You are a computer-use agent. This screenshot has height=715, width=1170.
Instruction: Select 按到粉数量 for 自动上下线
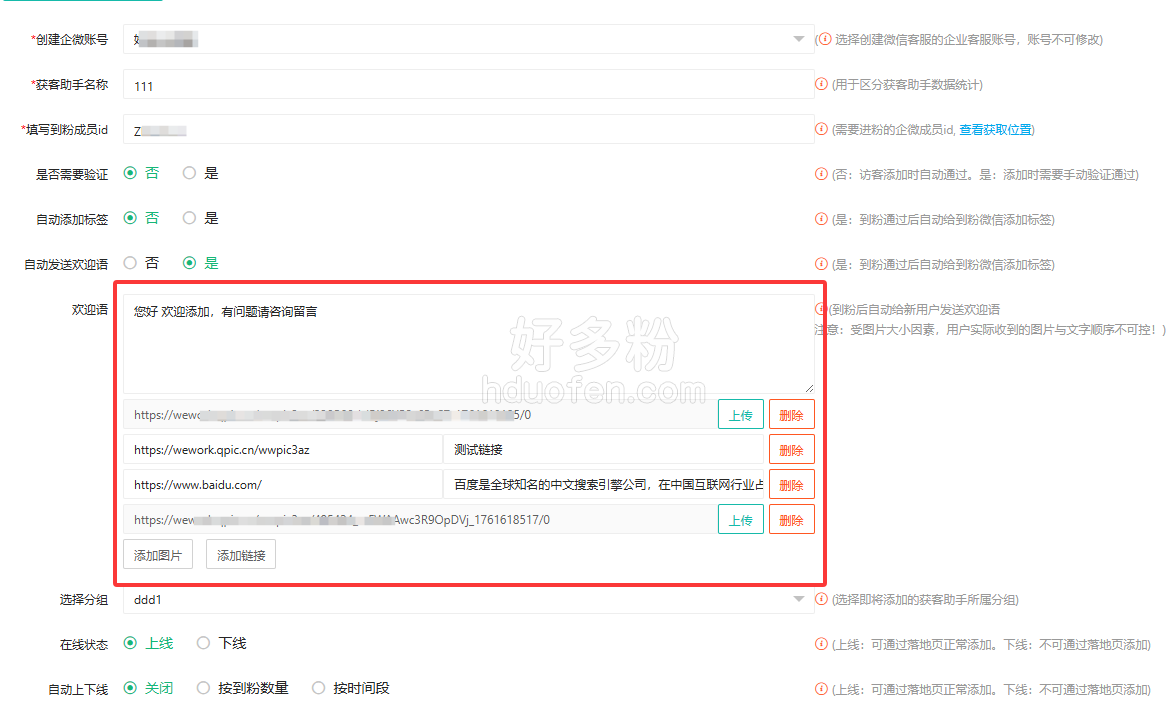[x=204, y=688]
